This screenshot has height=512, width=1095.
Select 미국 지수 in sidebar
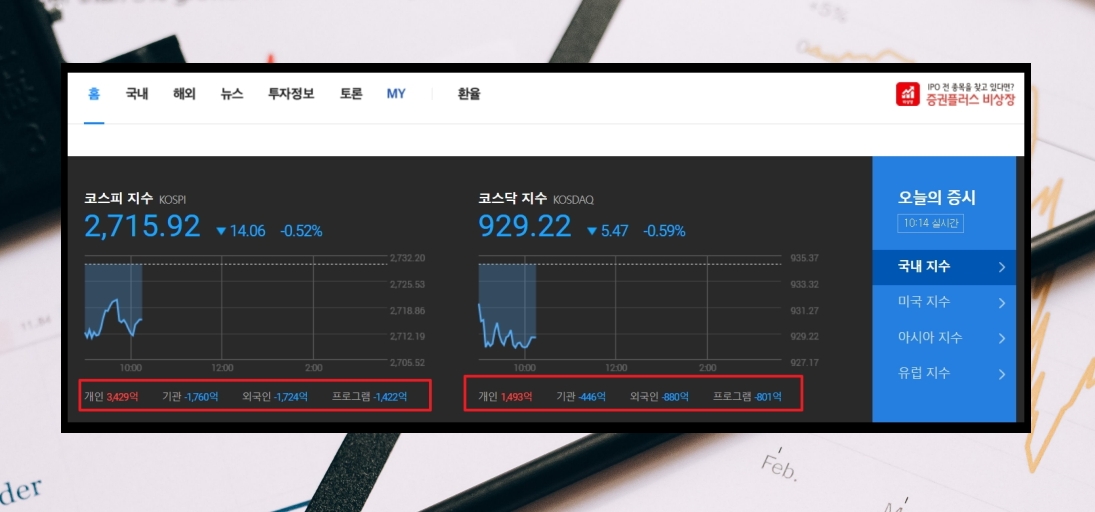[943, 302]
